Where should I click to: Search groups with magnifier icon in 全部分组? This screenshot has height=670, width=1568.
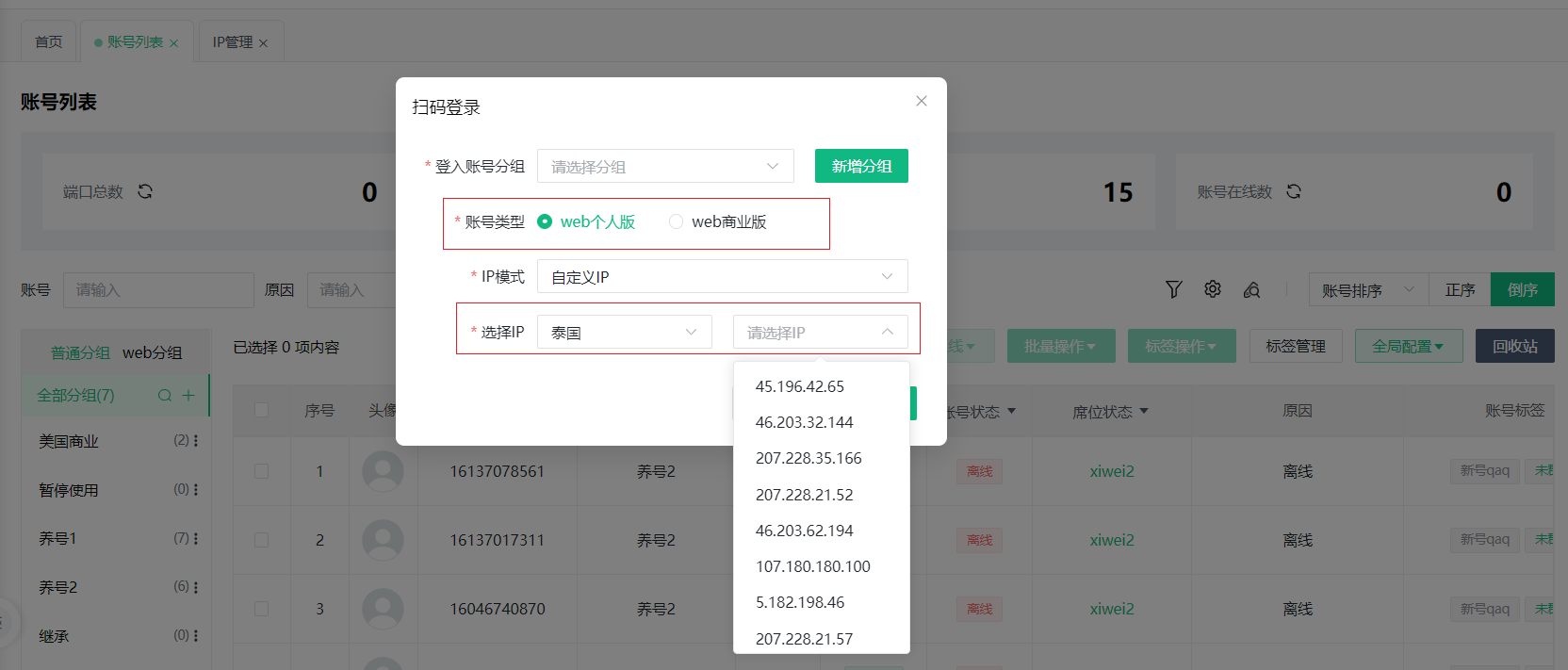pos(165,396)
